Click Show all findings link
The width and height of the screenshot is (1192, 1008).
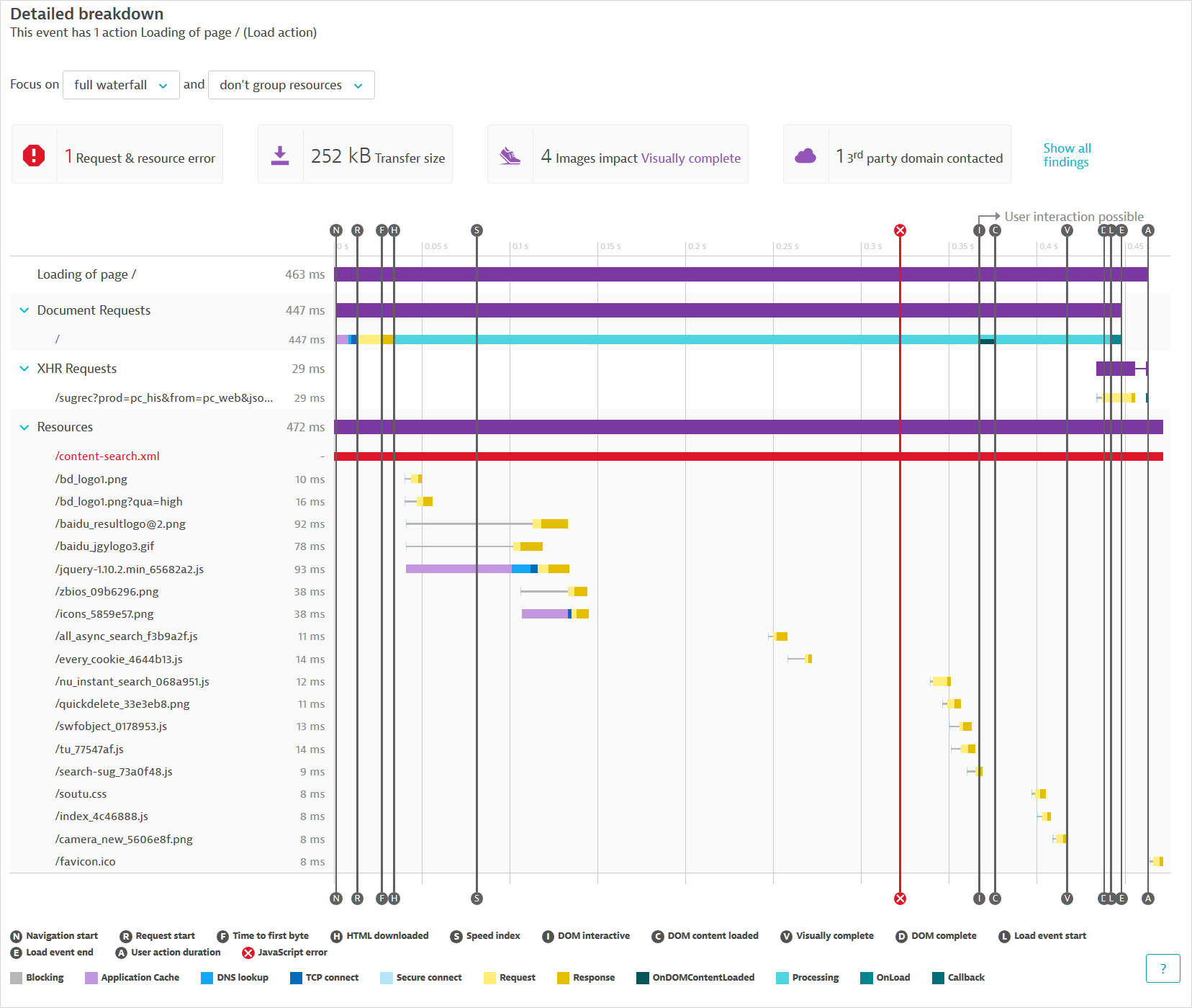pyautogui.click(x=1067, y=155)
